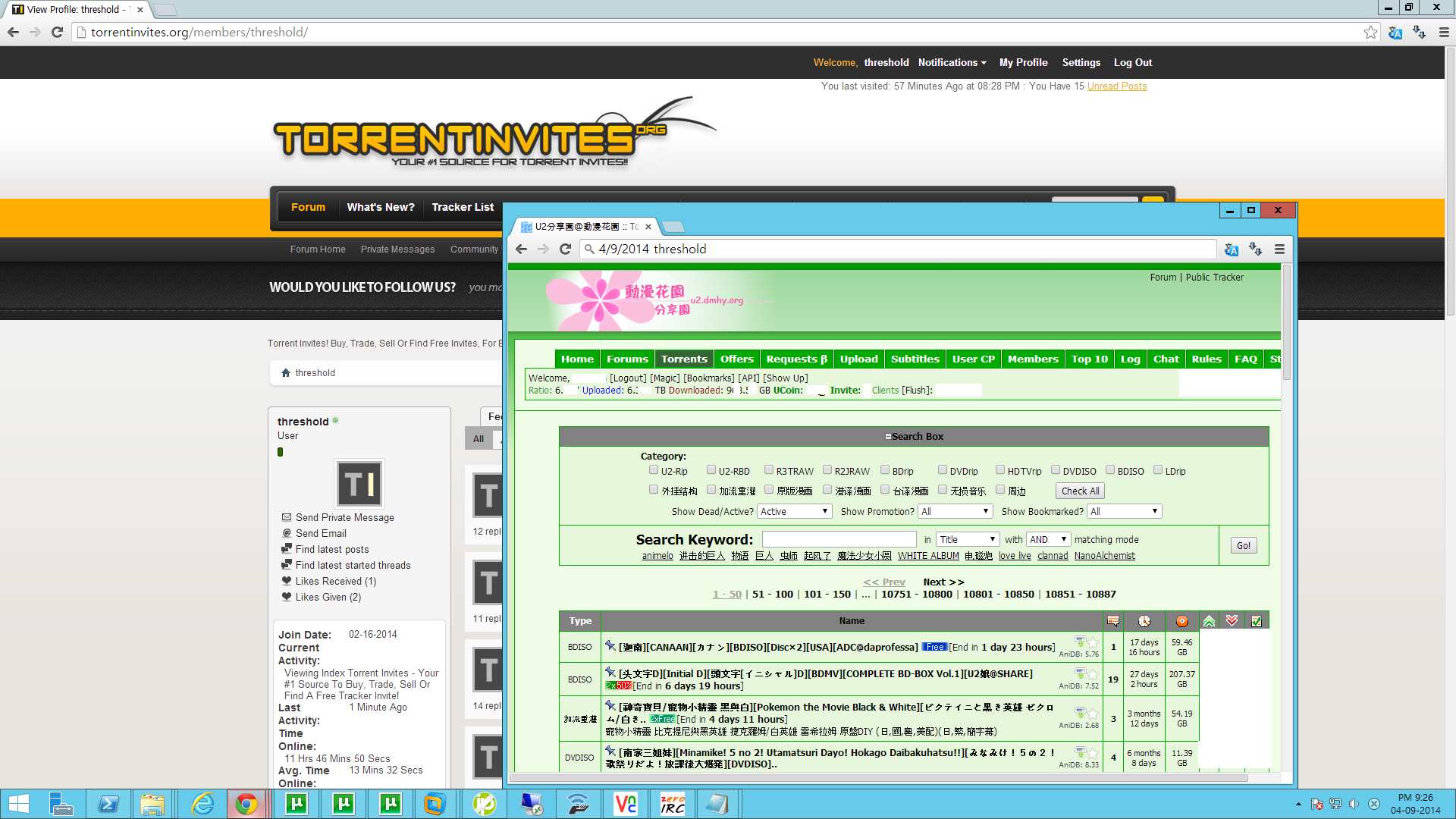Open Internet Explorer from the taskbar
This screenshot has height=819, width=1456.
pyautogui.click(x=202, y=804)
